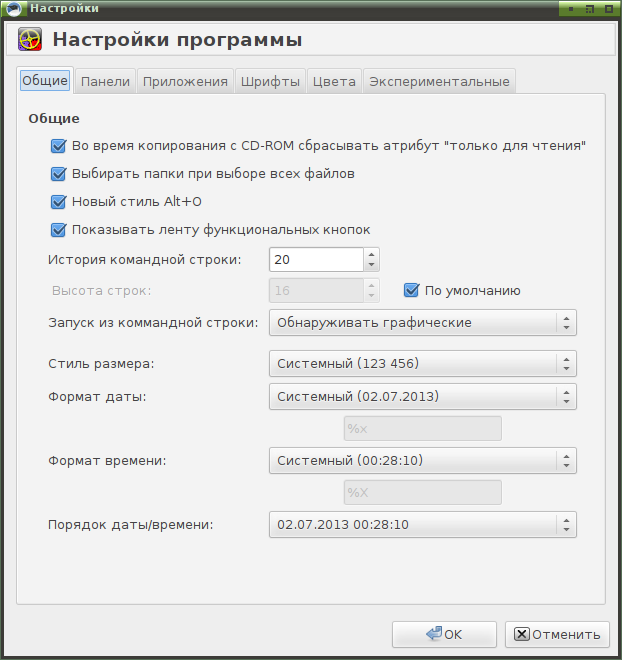This screenshot has height=660, width=622.
Task: Expand the 'Формат даты' combo box
Action: coord(423,397)
